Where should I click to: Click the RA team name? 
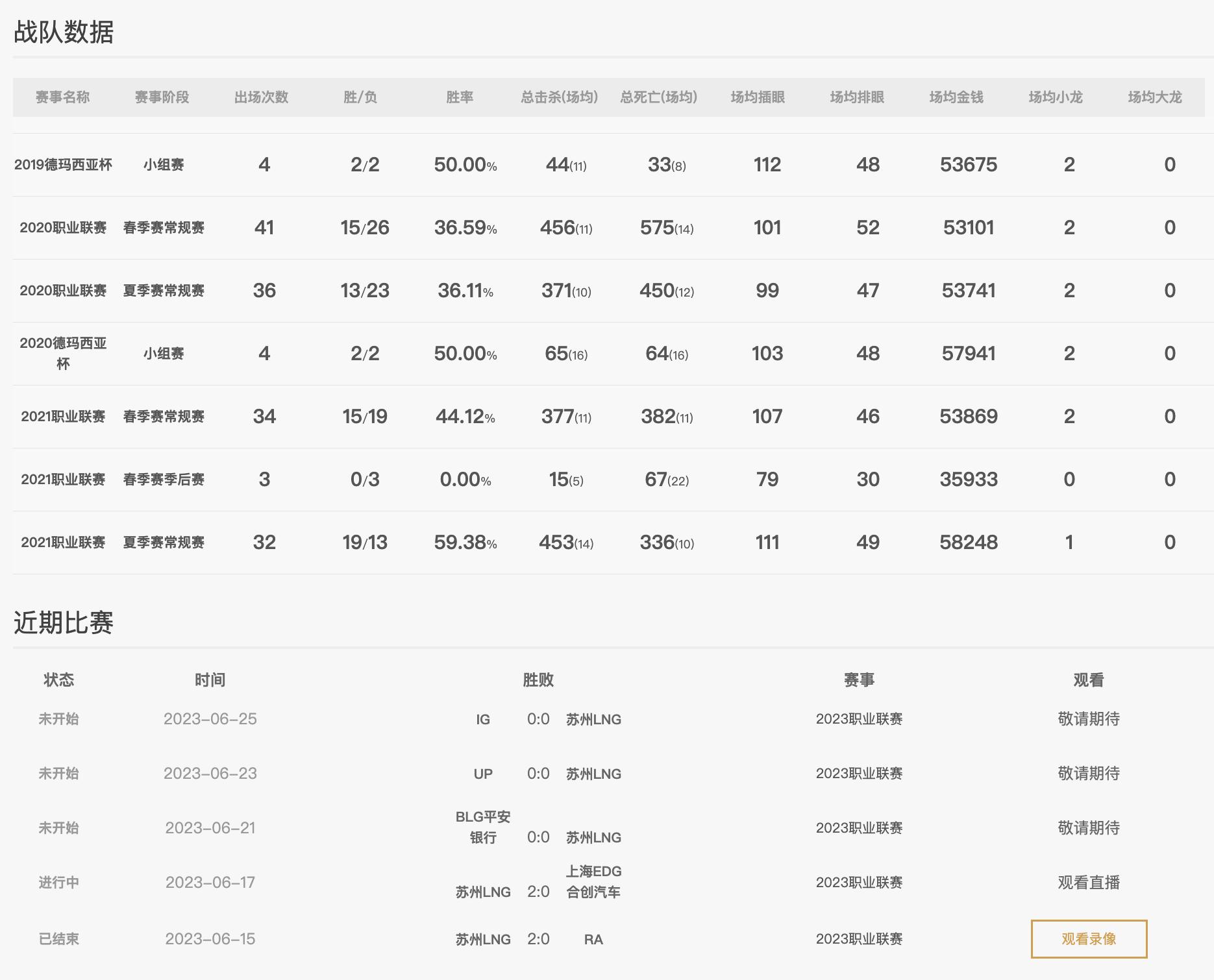pyautogui.click(x=593, y=939)
